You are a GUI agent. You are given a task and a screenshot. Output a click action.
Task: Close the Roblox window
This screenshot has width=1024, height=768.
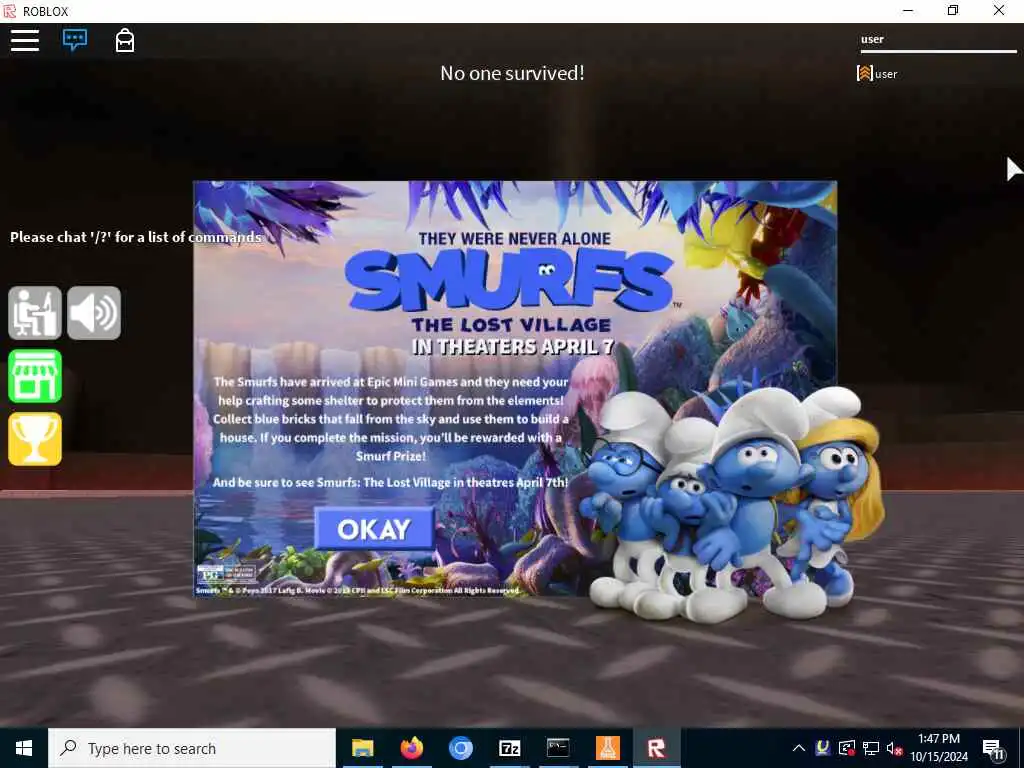click(x=999, y=10)
